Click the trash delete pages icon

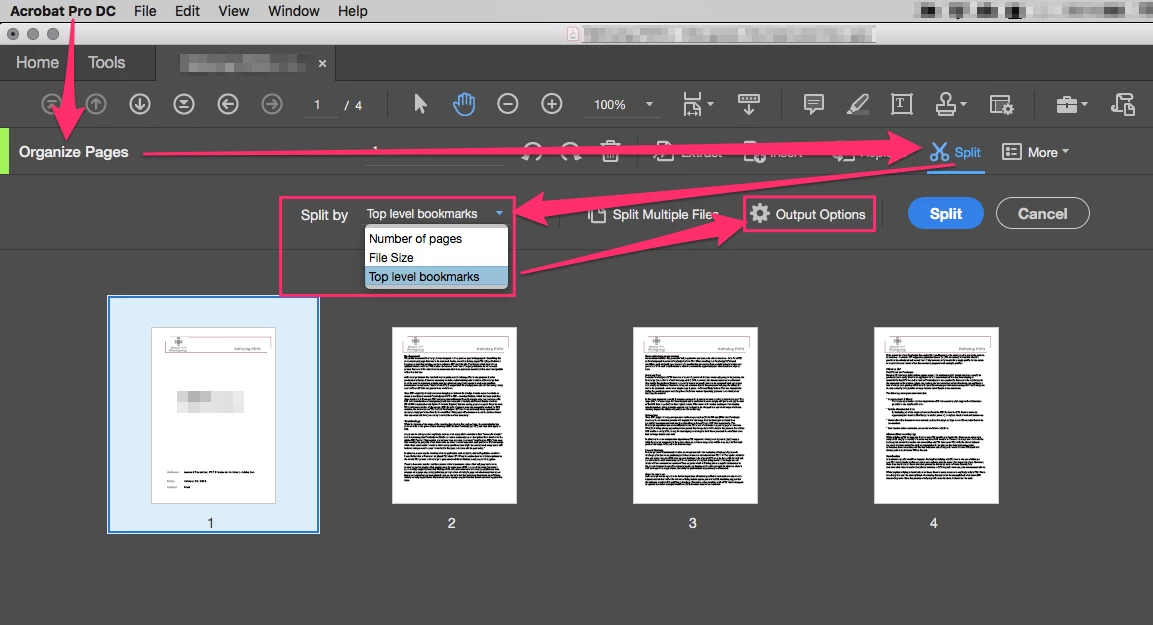610,151
